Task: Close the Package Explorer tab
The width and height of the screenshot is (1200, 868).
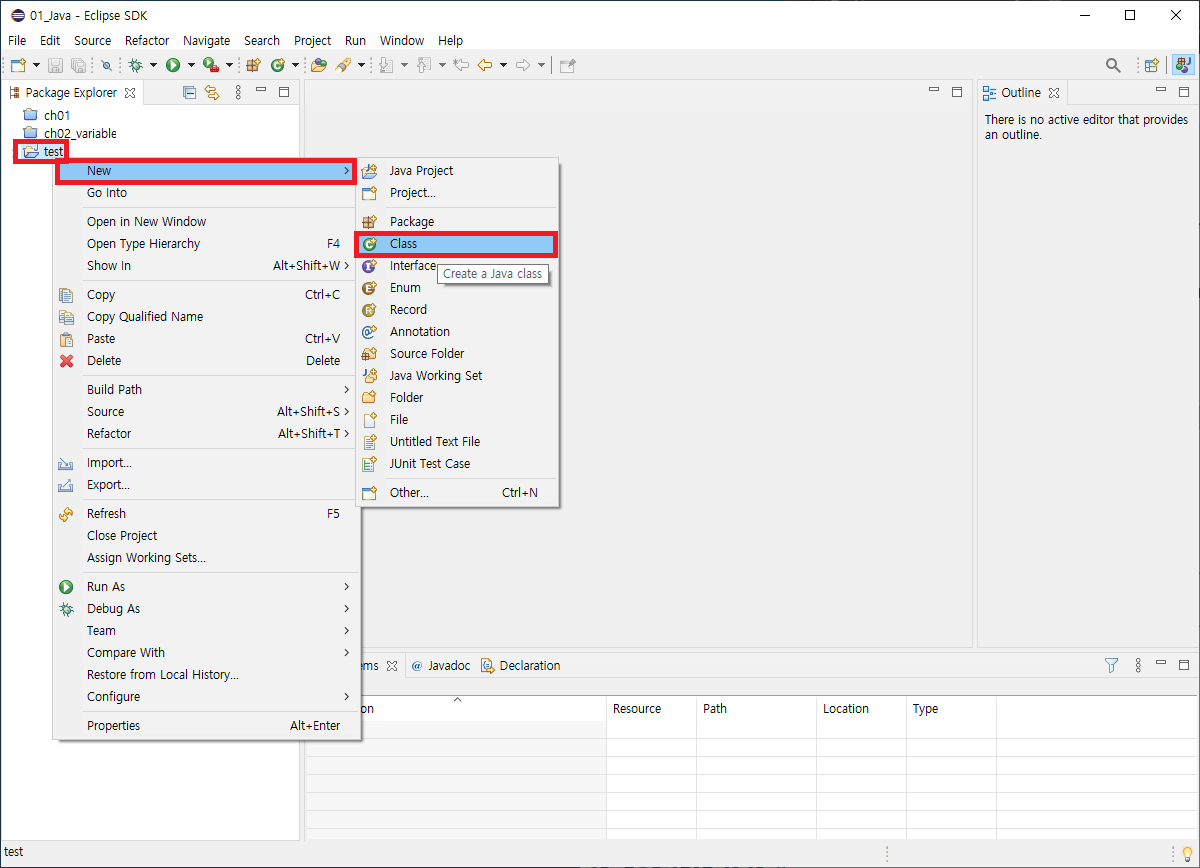Action: (x=129, y=93)
